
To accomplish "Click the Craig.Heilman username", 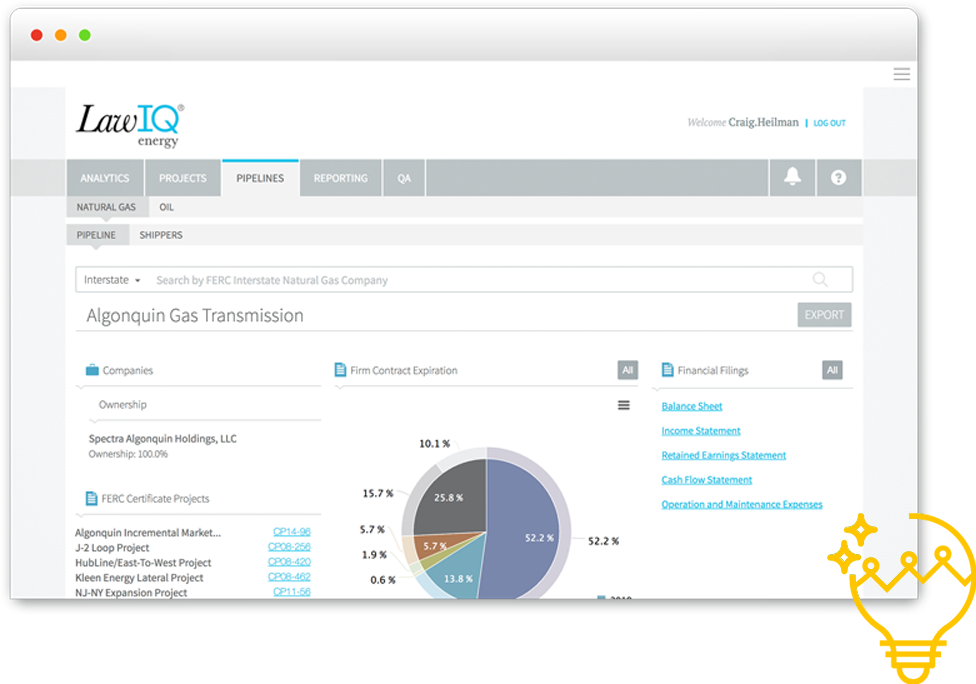I will (763, 122).
